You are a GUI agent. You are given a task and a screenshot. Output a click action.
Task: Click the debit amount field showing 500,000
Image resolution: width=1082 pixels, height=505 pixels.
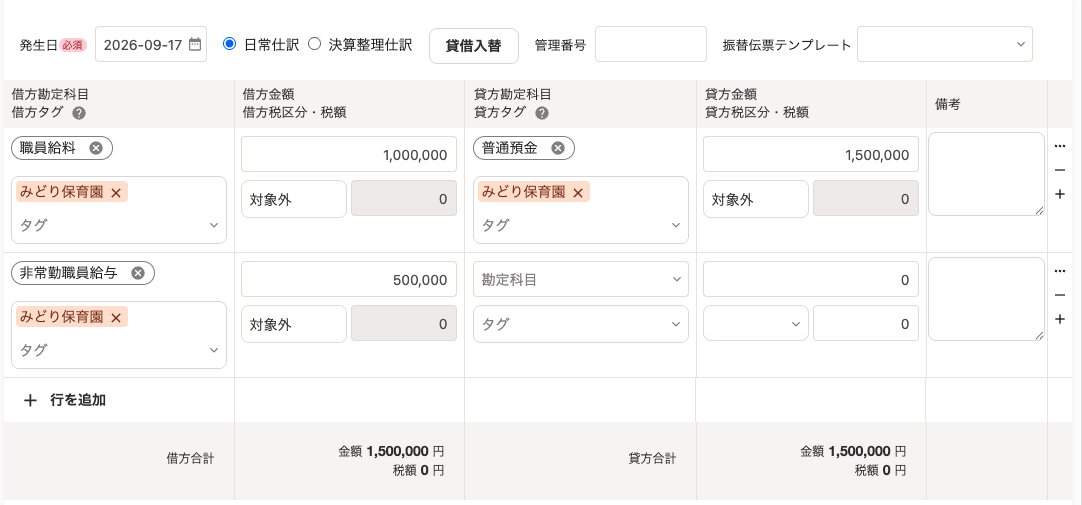348,279
